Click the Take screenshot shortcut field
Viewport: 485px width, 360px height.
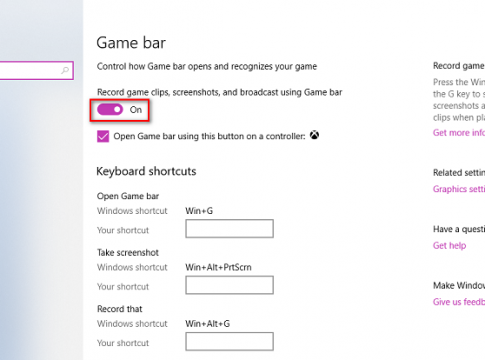(230, 285)
